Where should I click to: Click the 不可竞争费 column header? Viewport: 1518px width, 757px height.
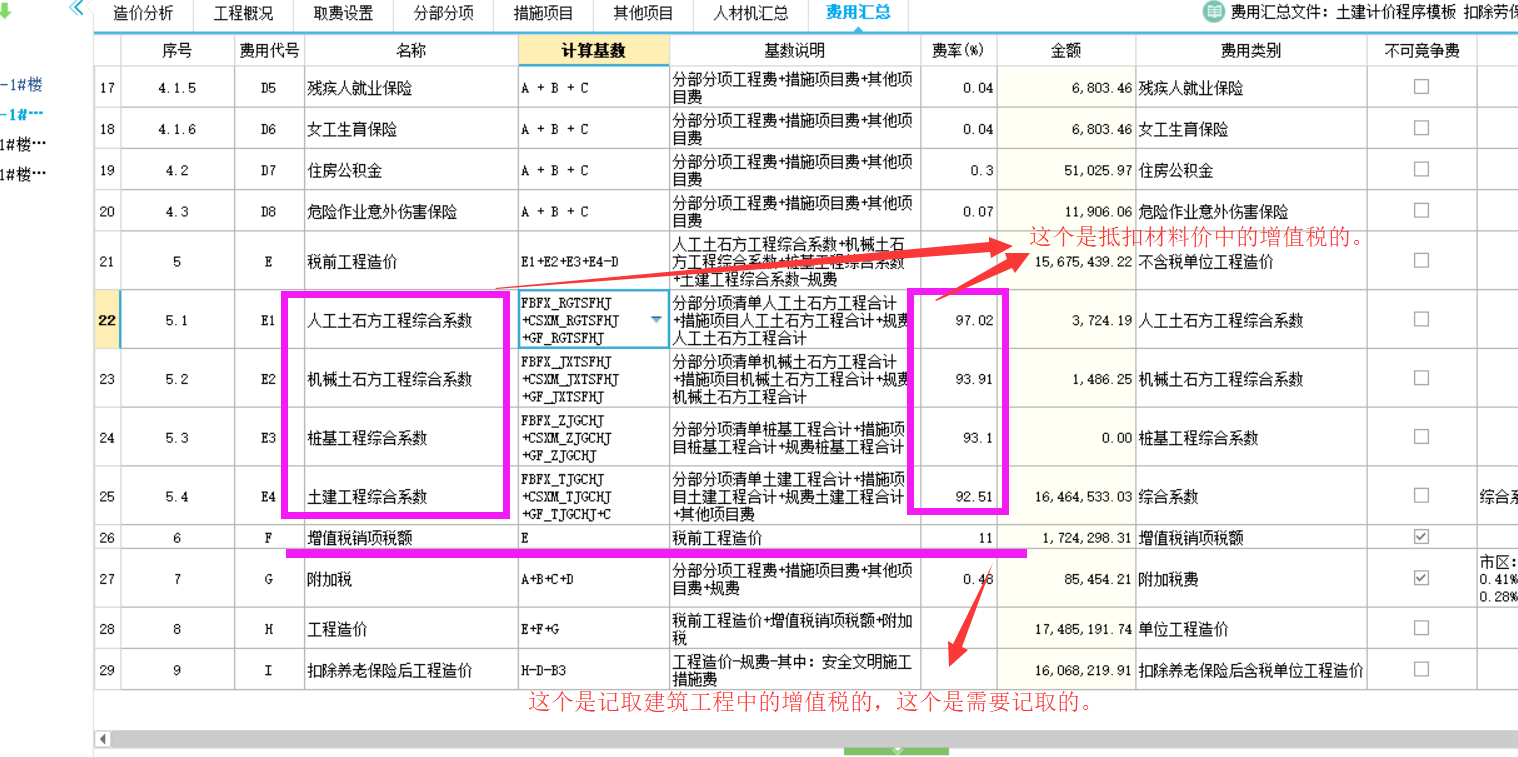(1421, 50)
